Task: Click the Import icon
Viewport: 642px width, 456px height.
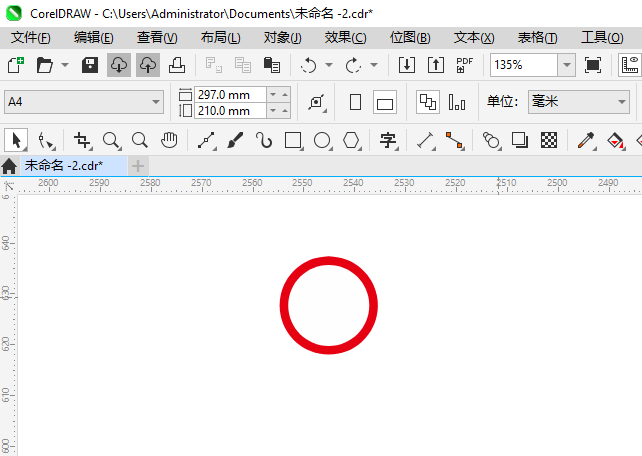Action: (x=407, y=65)
